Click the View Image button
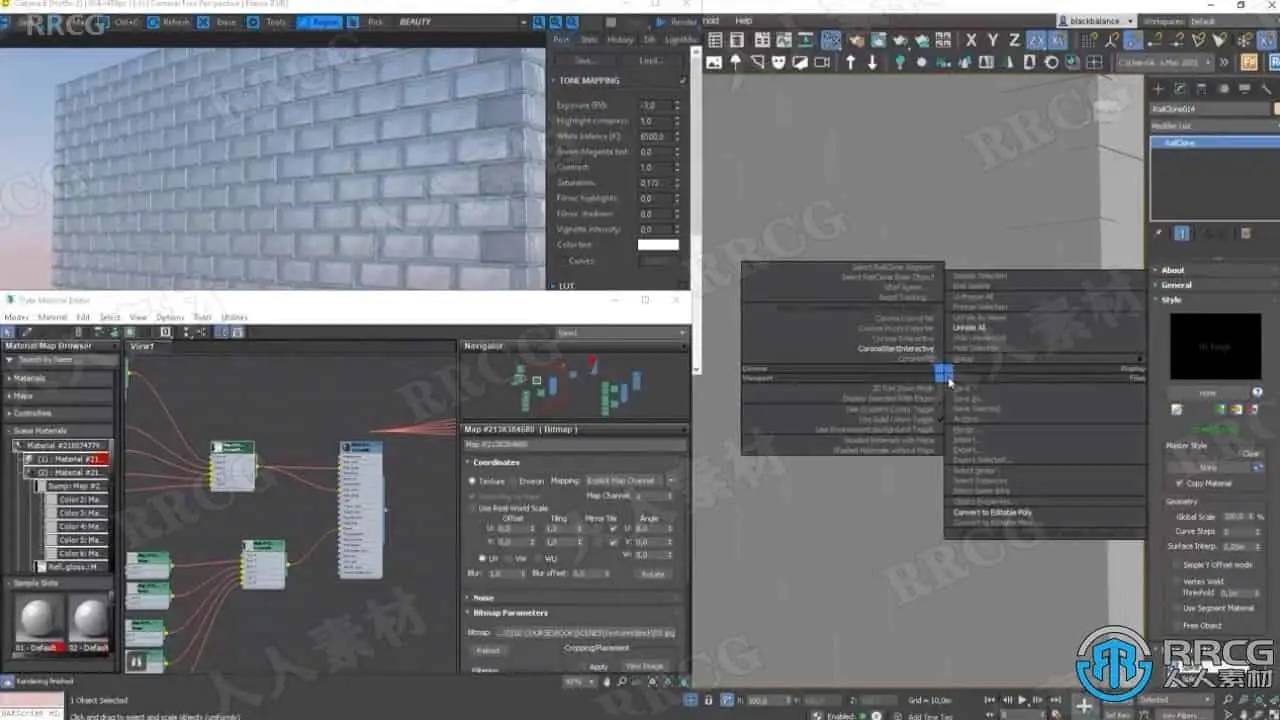The height and width of the screenshot is (720, 1280). tap(645, 666)
